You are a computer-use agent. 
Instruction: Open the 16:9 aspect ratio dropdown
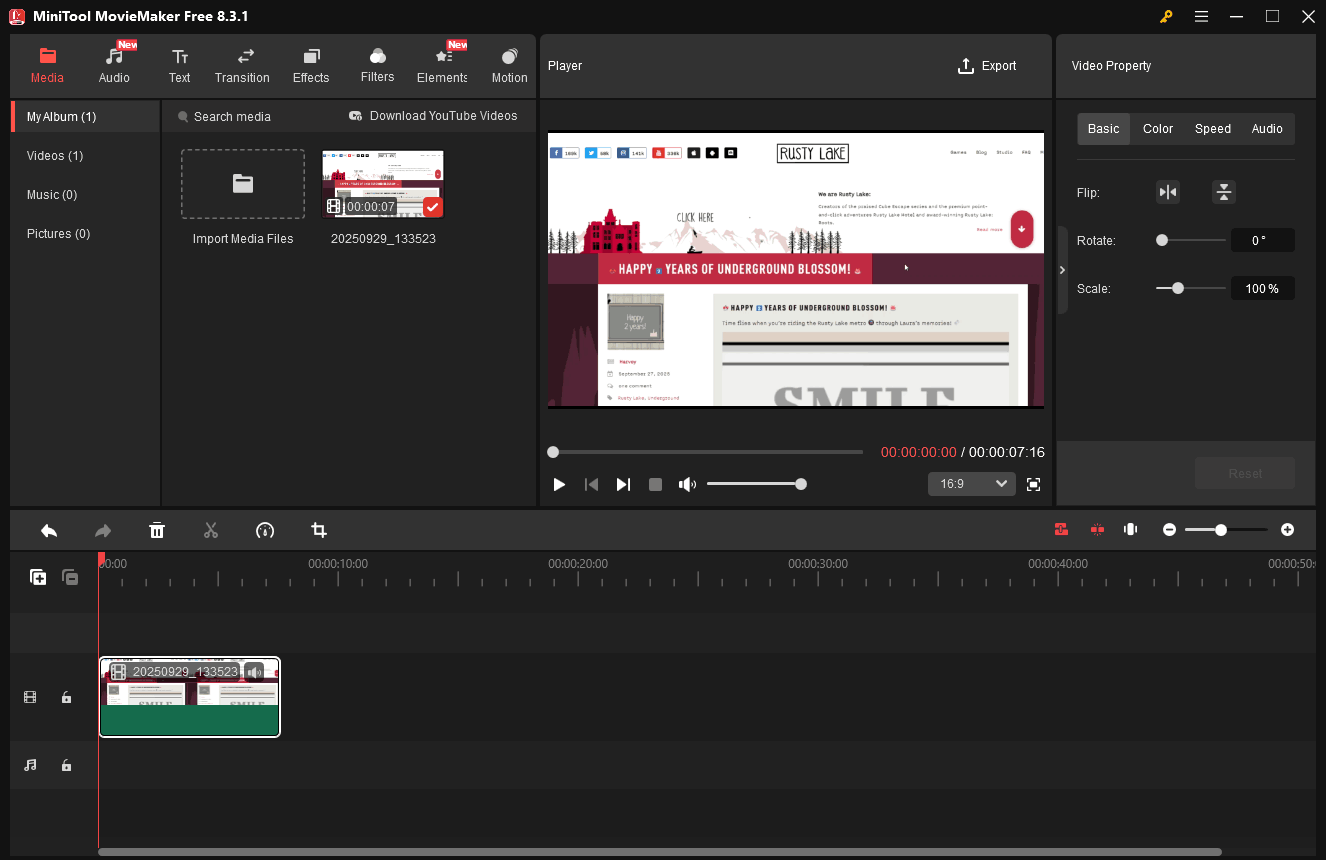coord(971,484)
